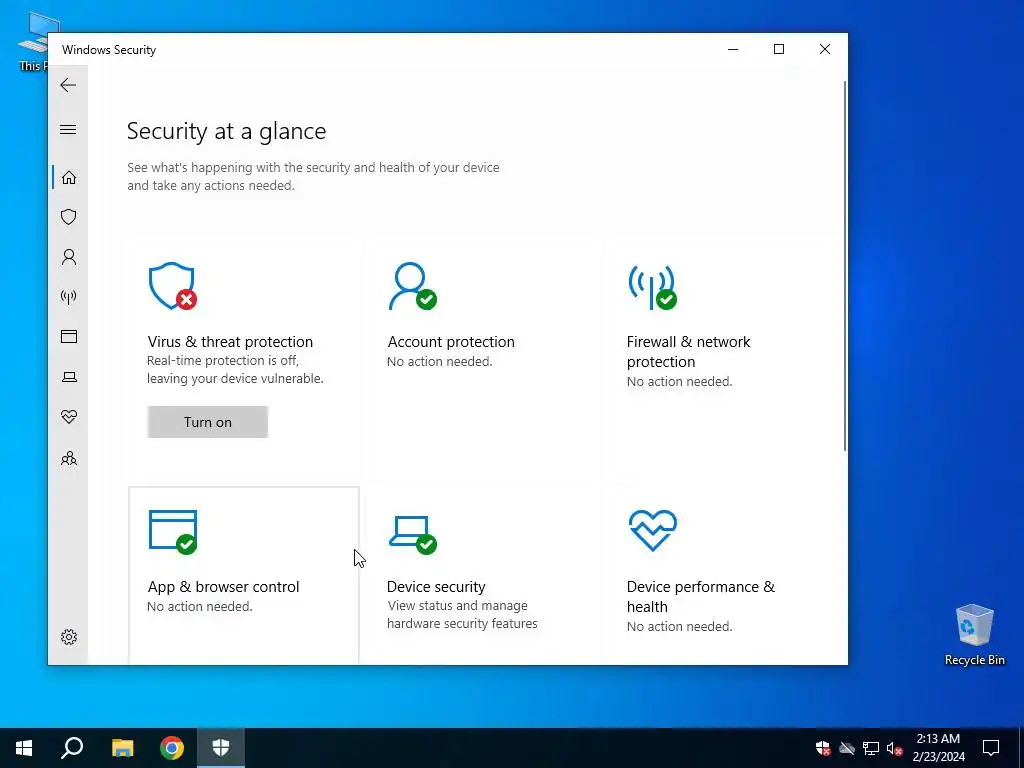Launch Google Chrome from taskbar

pyautogui.click(x=172, y=748)
